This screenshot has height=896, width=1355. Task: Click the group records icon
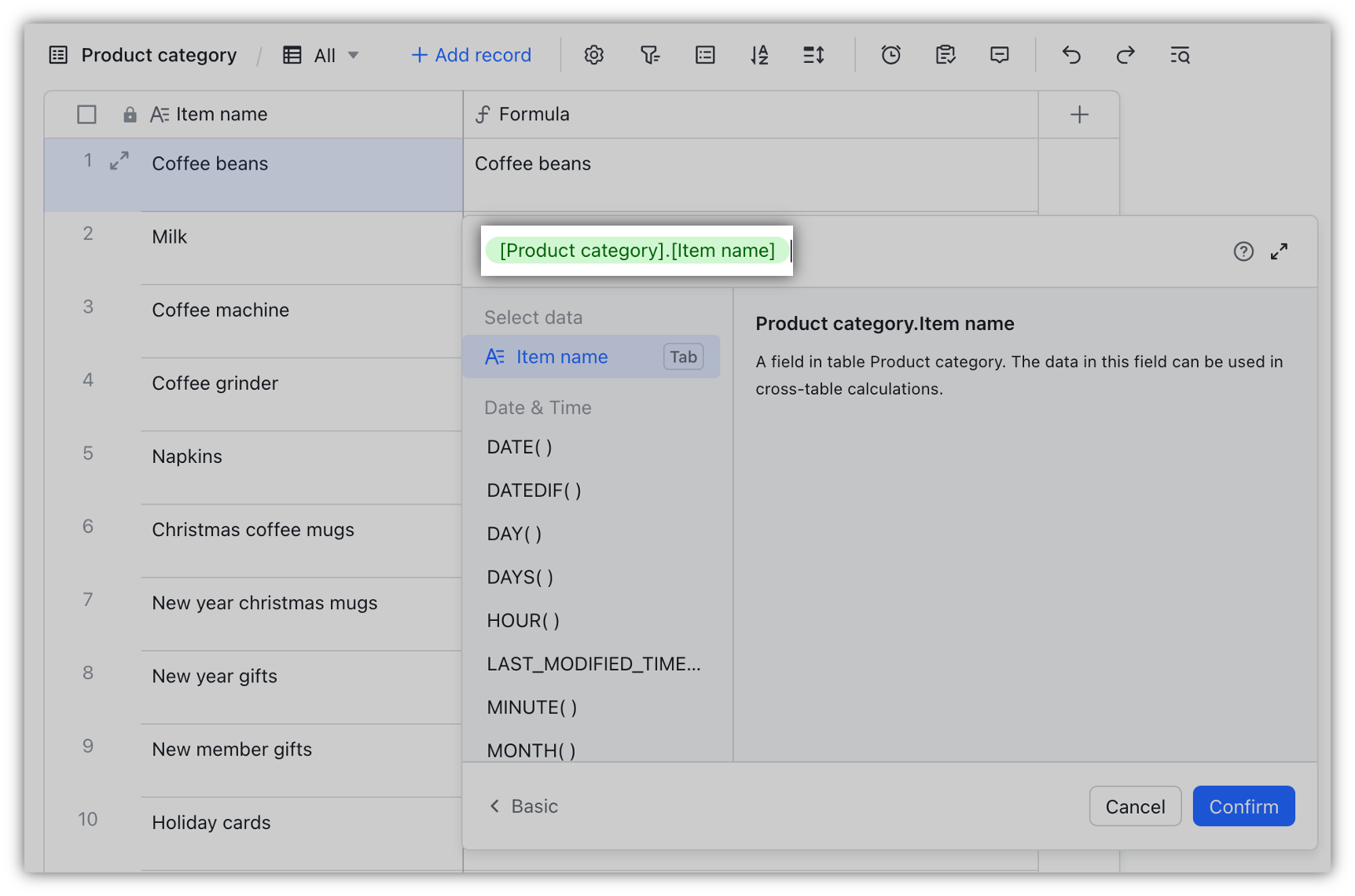click(705, 55)
